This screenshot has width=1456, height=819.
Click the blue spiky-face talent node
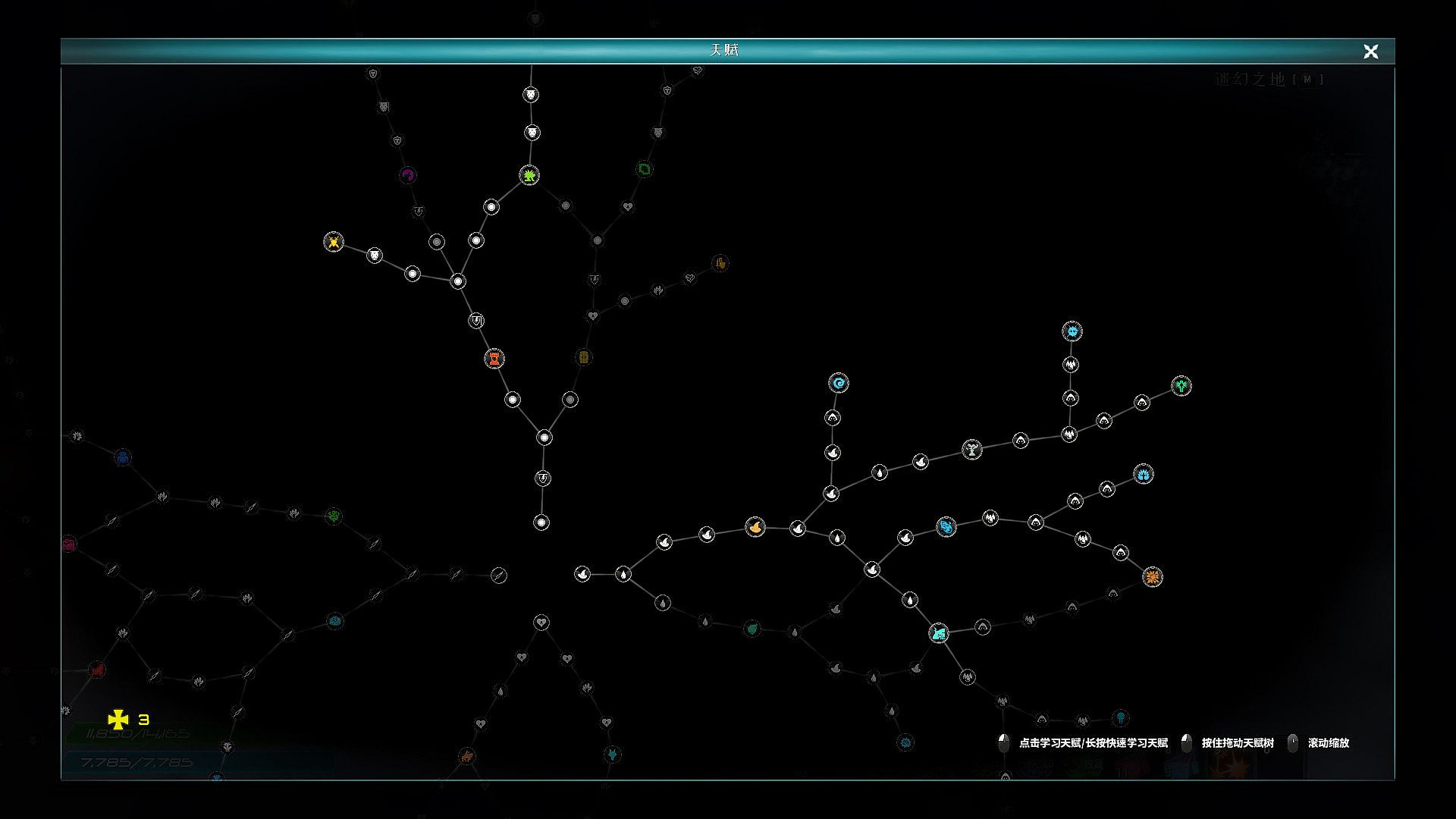(1072, 331)
